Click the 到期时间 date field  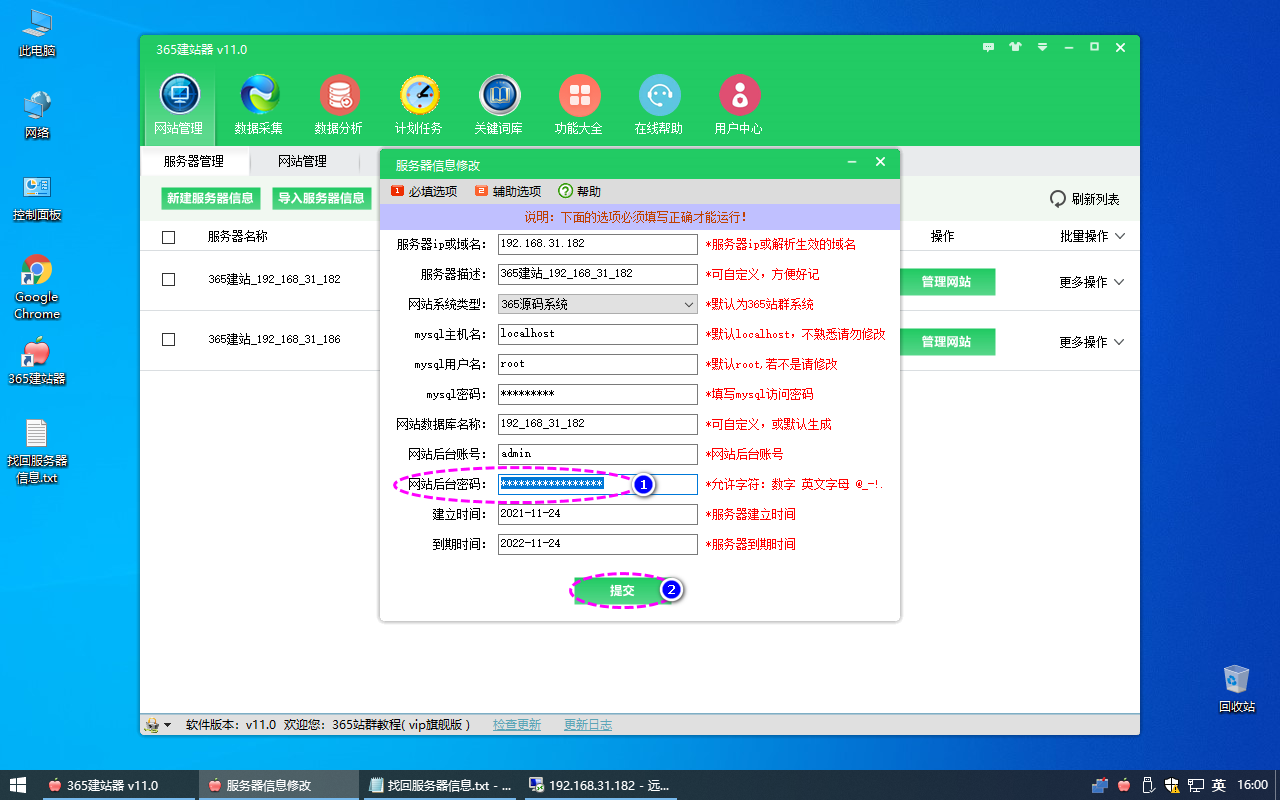coord(598,544)
